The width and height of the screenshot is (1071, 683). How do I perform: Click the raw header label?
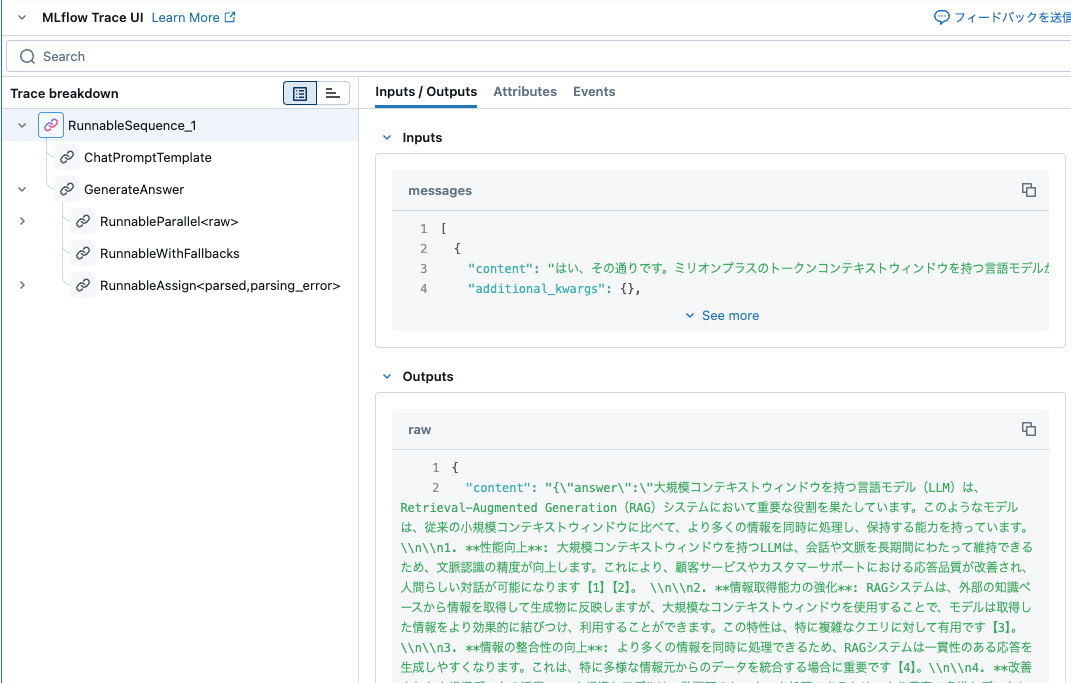[x=419, y=430]
